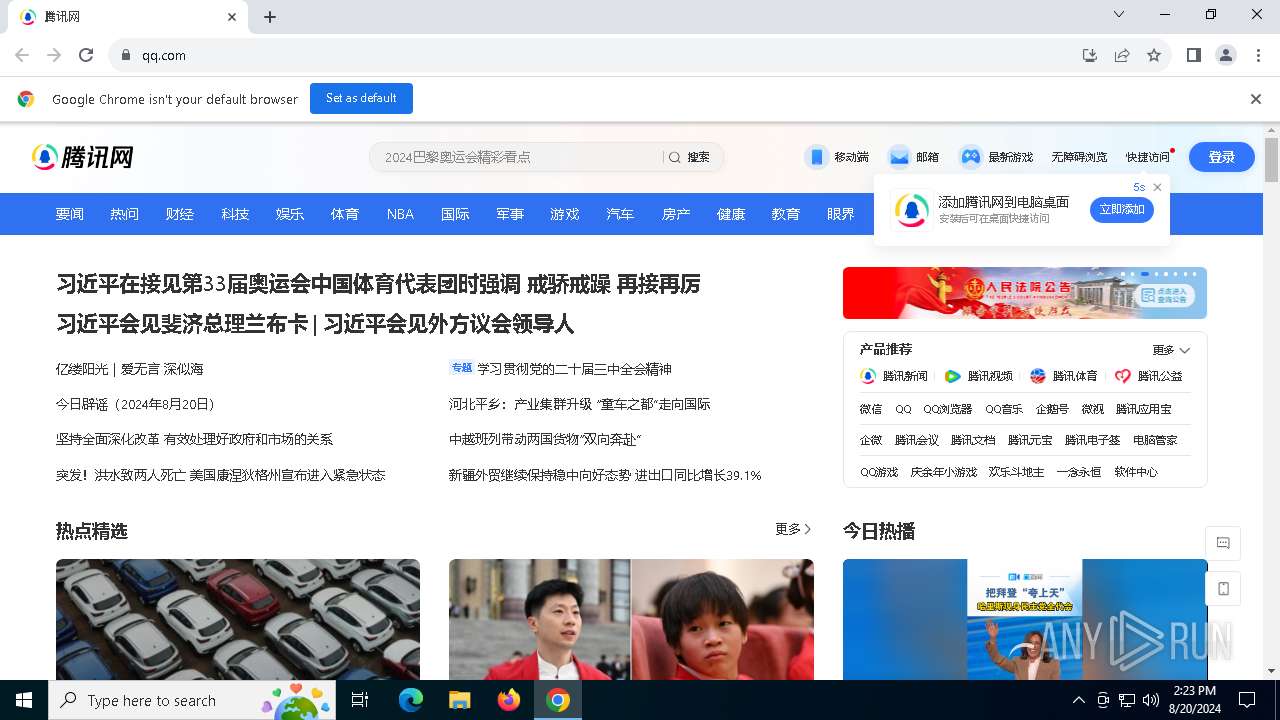Open the QQ音乐 product link
Viewport: 1280px width, 720px height.
(1004, 409)
